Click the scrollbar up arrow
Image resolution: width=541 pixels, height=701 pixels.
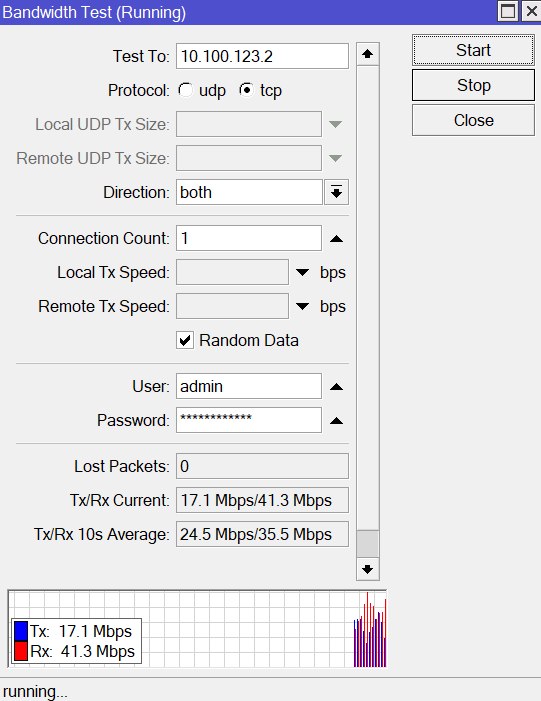[x=368, y=54]
